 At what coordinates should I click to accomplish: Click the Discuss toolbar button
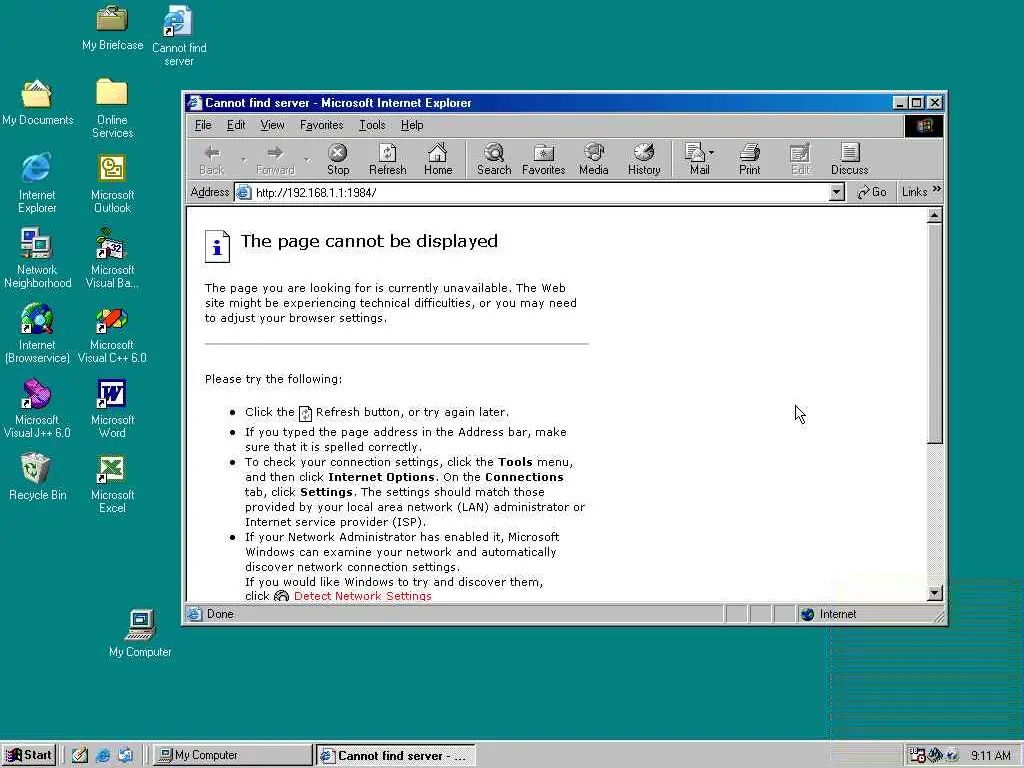coord(850,159)
